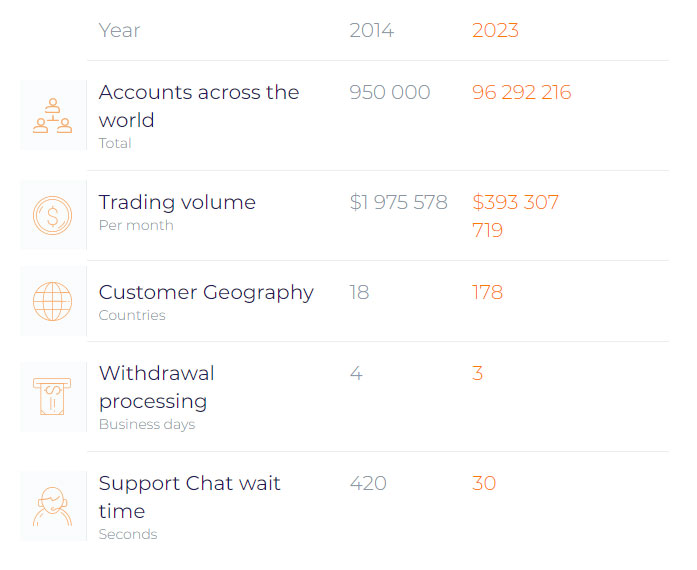This screenshot has height=570, width=697.
Task: Select the orange 2023 column header
Action: (x=495, y=31)
